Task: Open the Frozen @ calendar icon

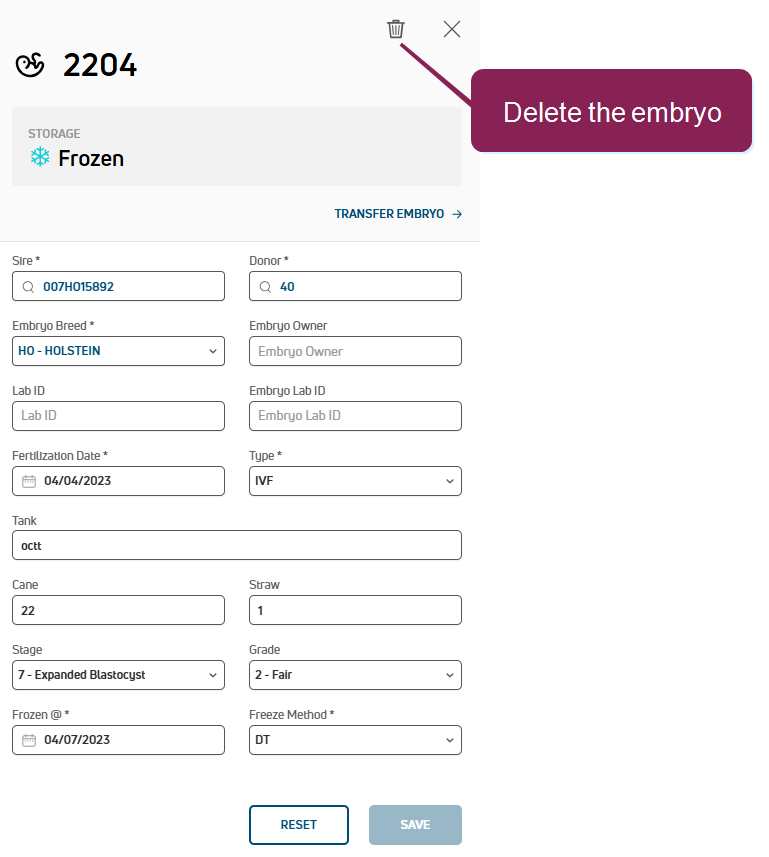Action: click(29, 740)
